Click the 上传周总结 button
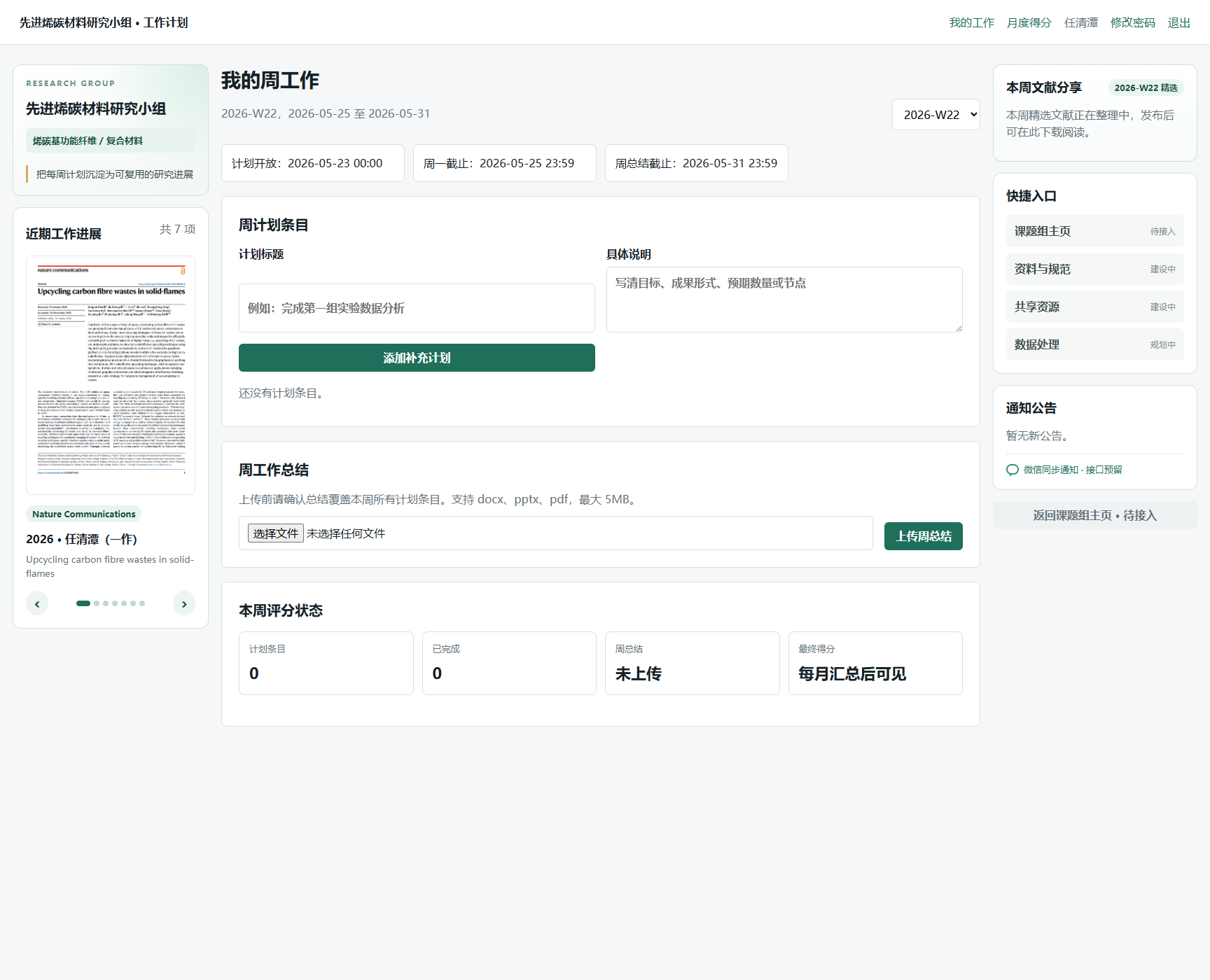 (923, 536)
